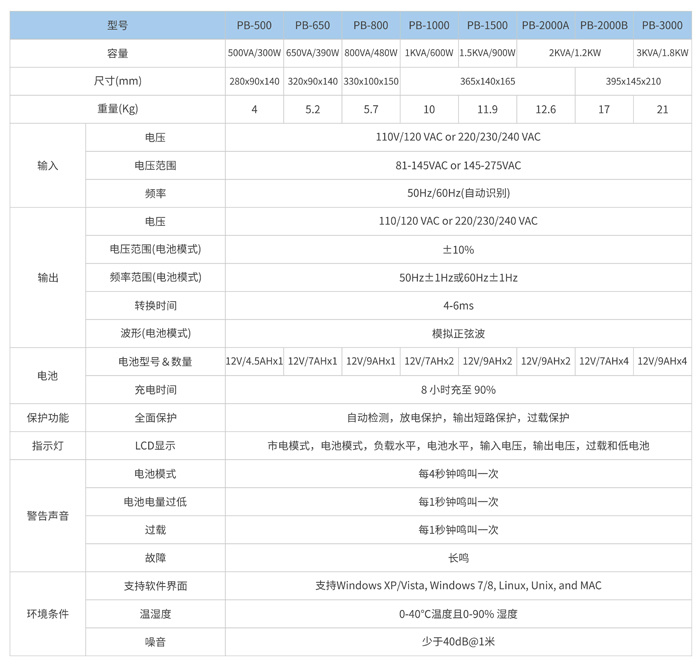Click the PB-2000B header cell
This screenshot has height=666, width=700.
[604, 25]
